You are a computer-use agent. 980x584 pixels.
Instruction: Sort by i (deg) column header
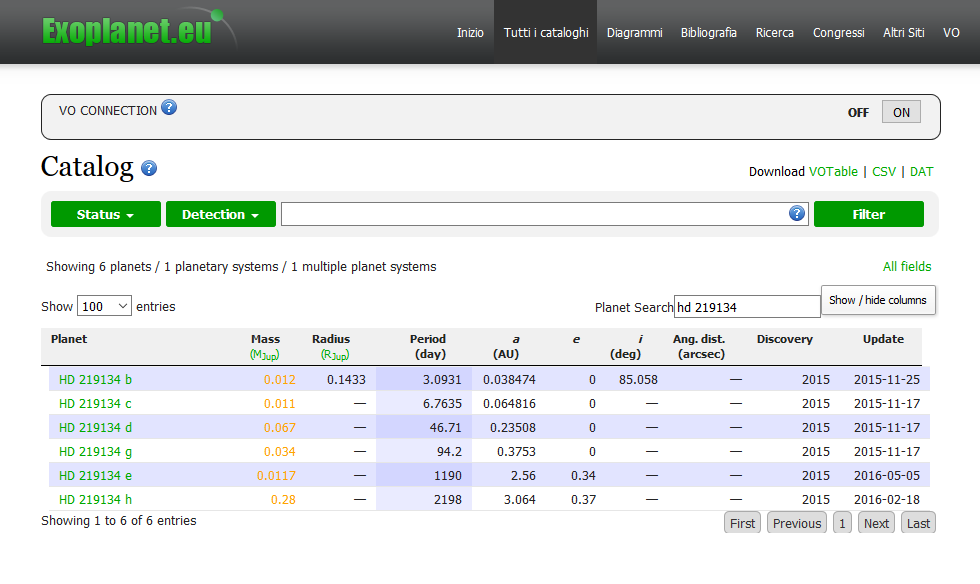coord(626,346)
